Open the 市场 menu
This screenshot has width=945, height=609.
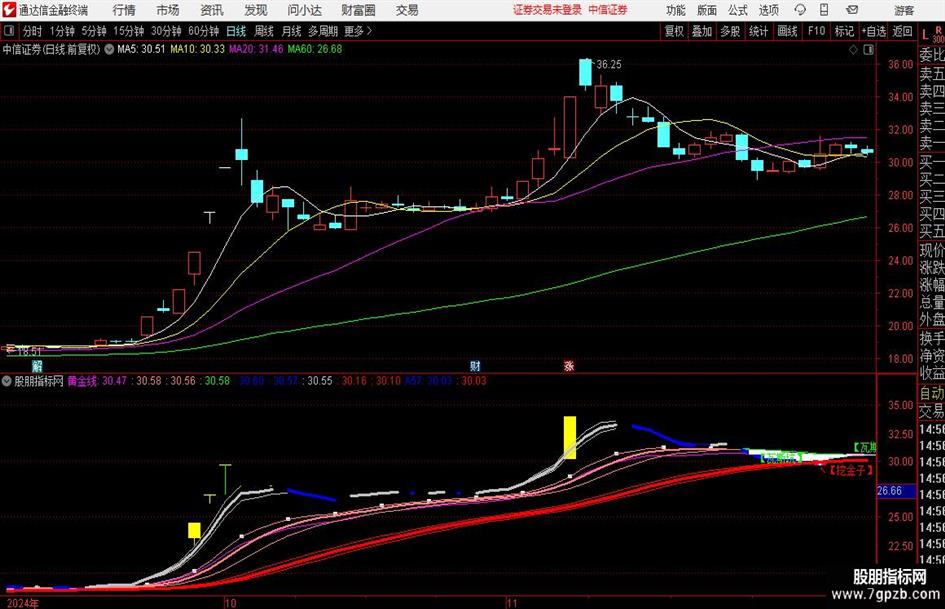click(x=168, y=10)
